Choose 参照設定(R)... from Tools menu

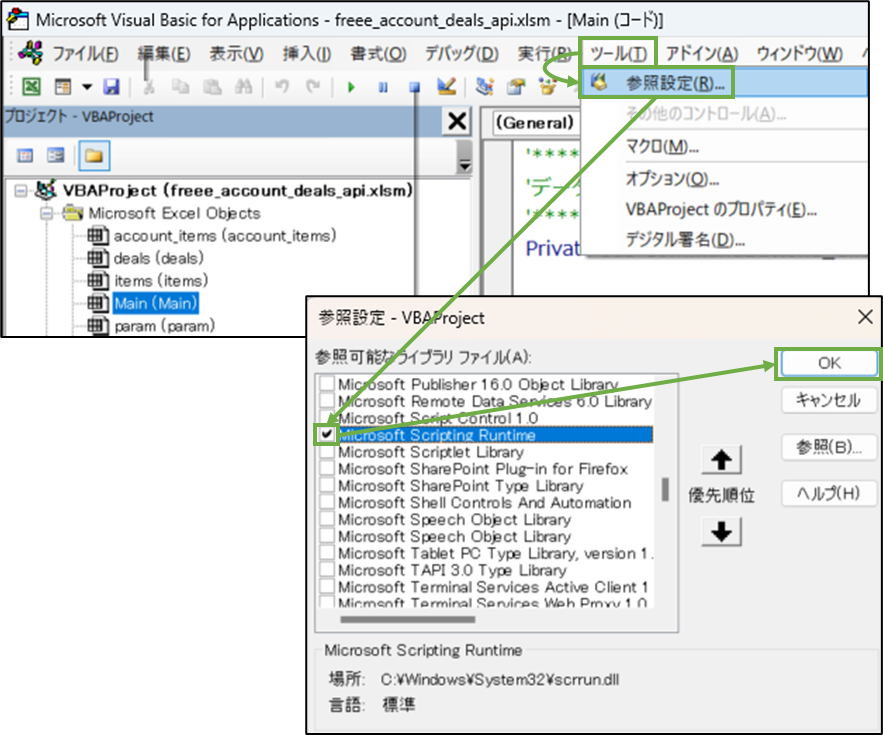tap(724, 83)
